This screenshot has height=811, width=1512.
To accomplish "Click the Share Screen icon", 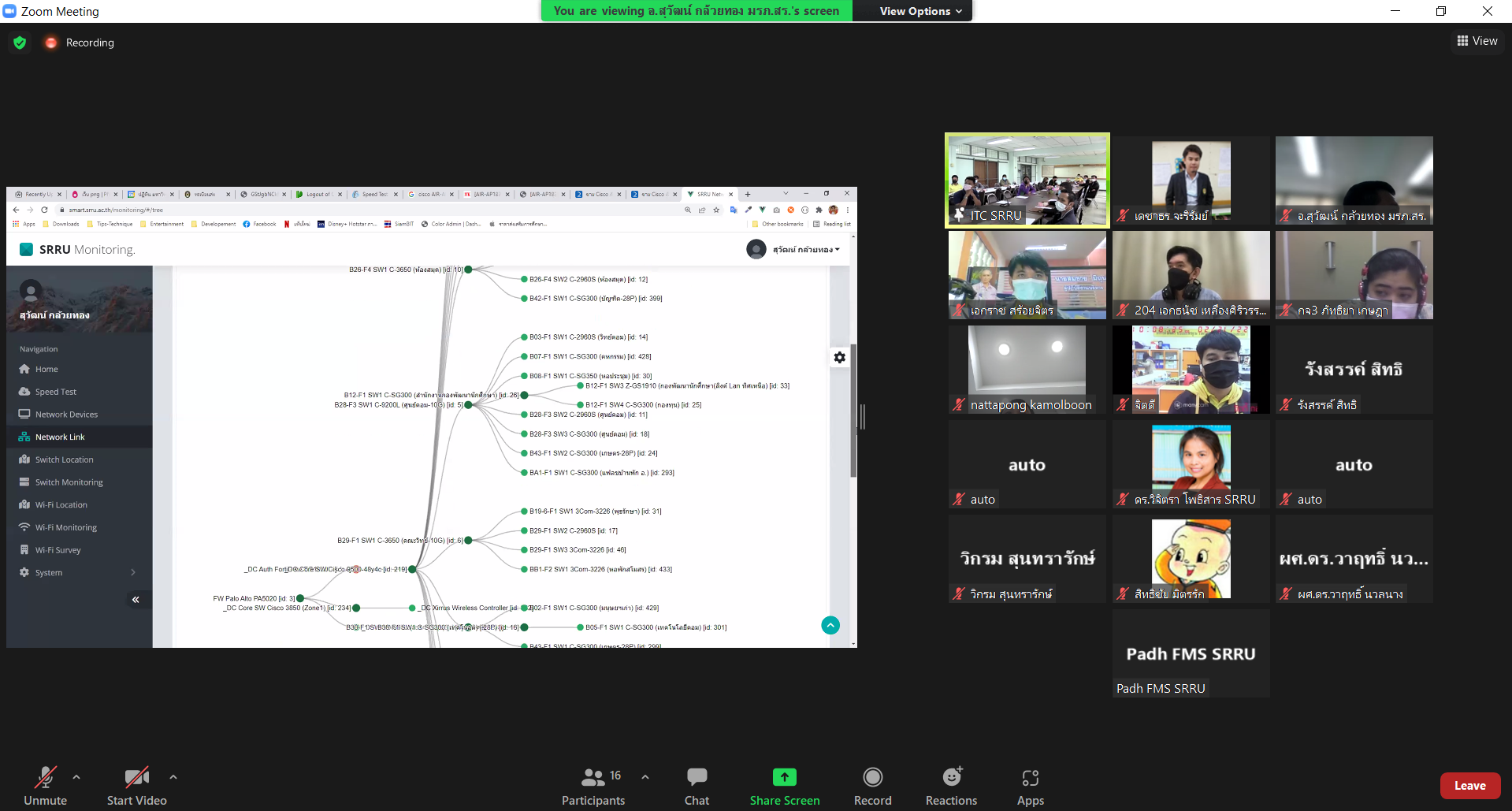I will 784,777.
